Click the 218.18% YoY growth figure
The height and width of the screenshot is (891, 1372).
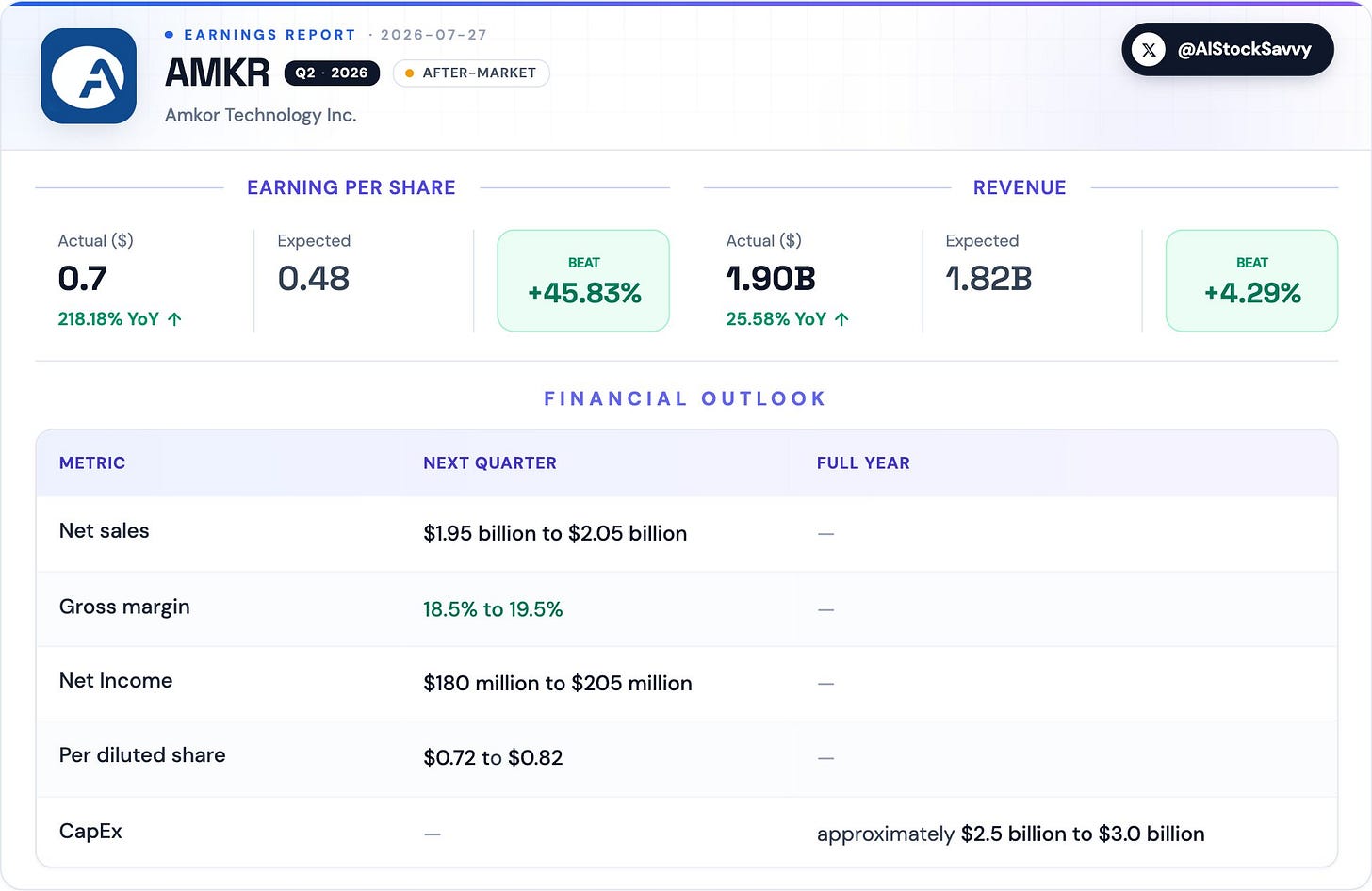[x=108, y=319]
